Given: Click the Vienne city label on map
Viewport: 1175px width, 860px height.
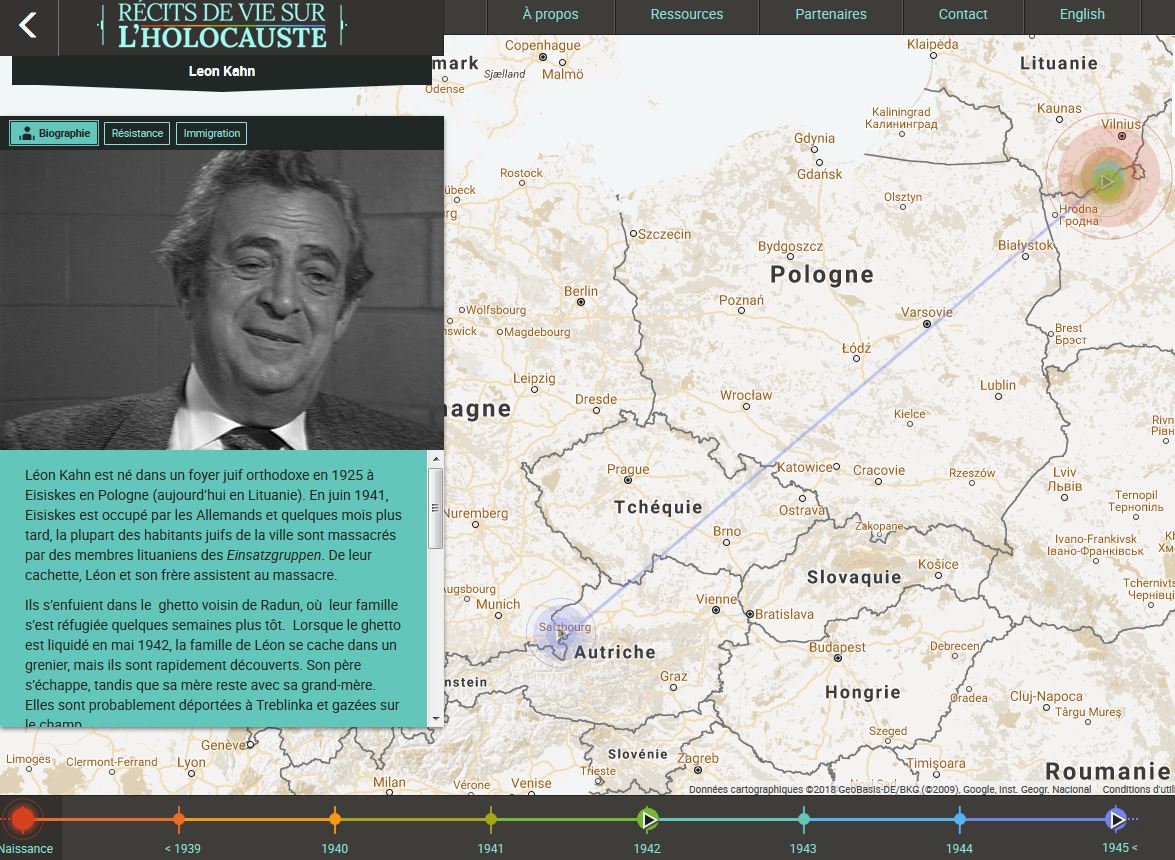Looking at the screenshot, I should coord(716,599).
